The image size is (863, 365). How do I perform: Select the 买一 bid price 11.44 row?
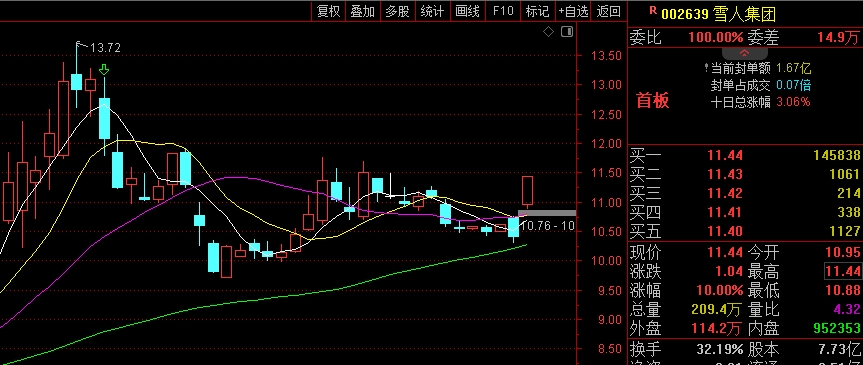[x=745, y=156]
